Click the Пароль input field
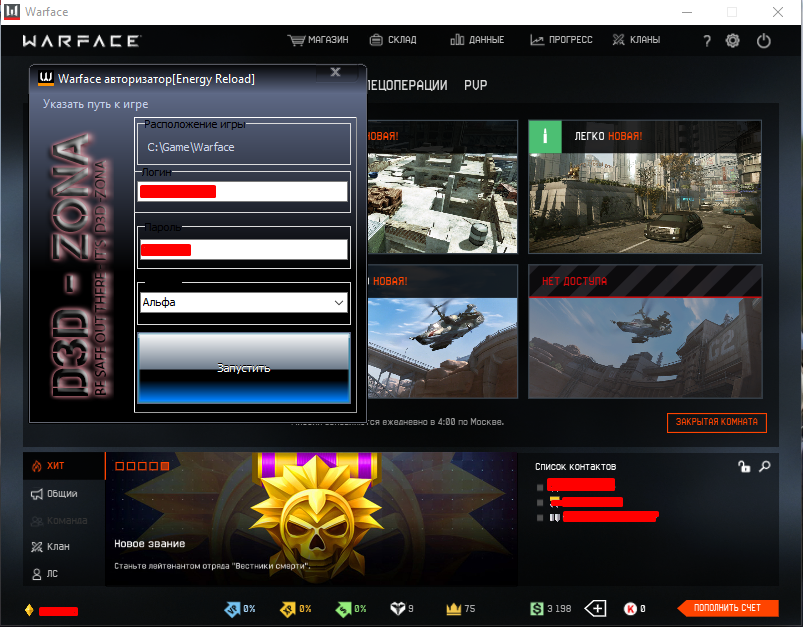The width and height of the screenshot is (803, 627). [x=244, y=250]
